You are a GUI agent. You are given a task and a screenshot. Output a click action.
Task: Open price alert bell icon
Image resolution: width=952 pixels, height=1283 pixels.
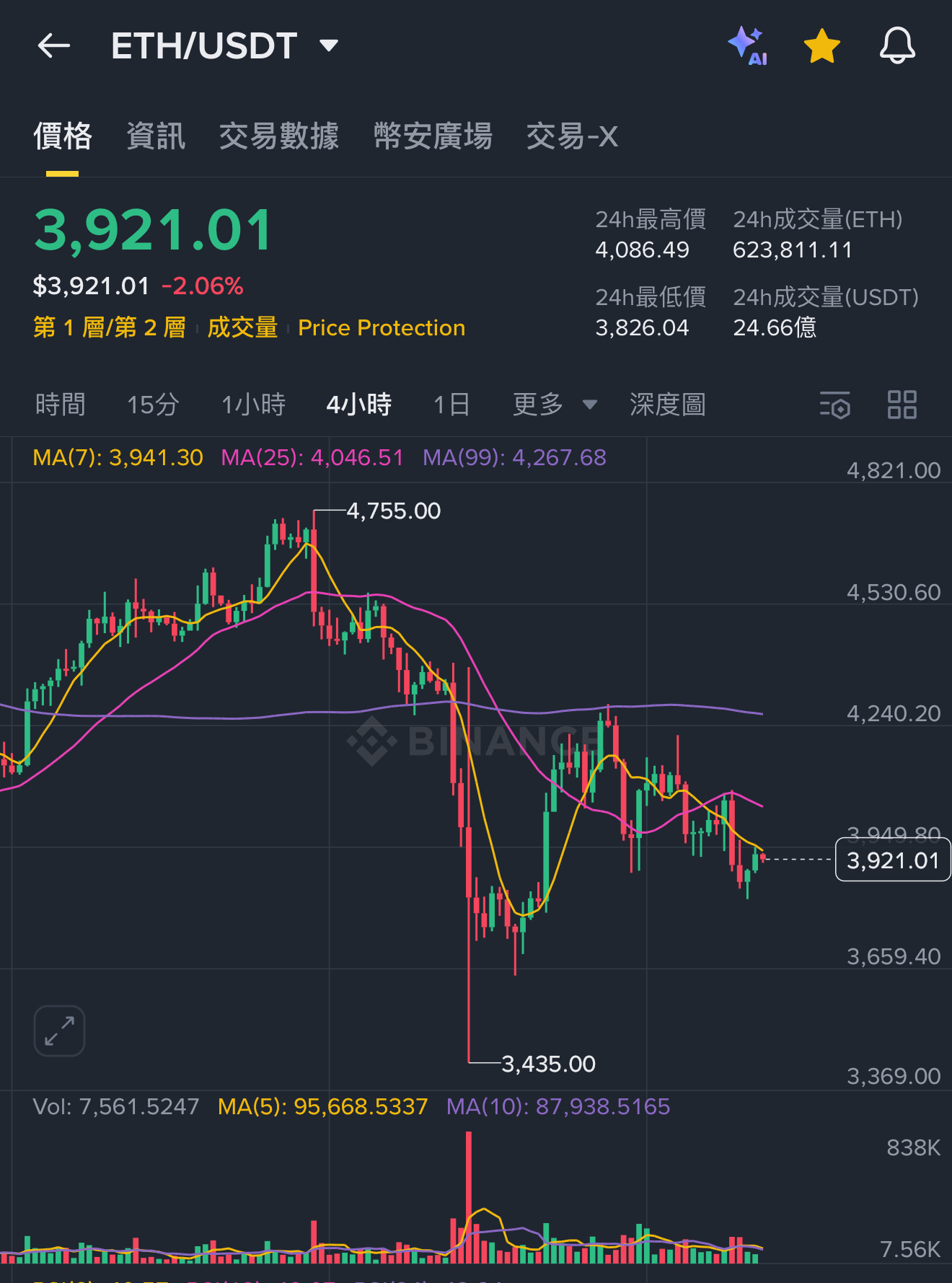896,46
